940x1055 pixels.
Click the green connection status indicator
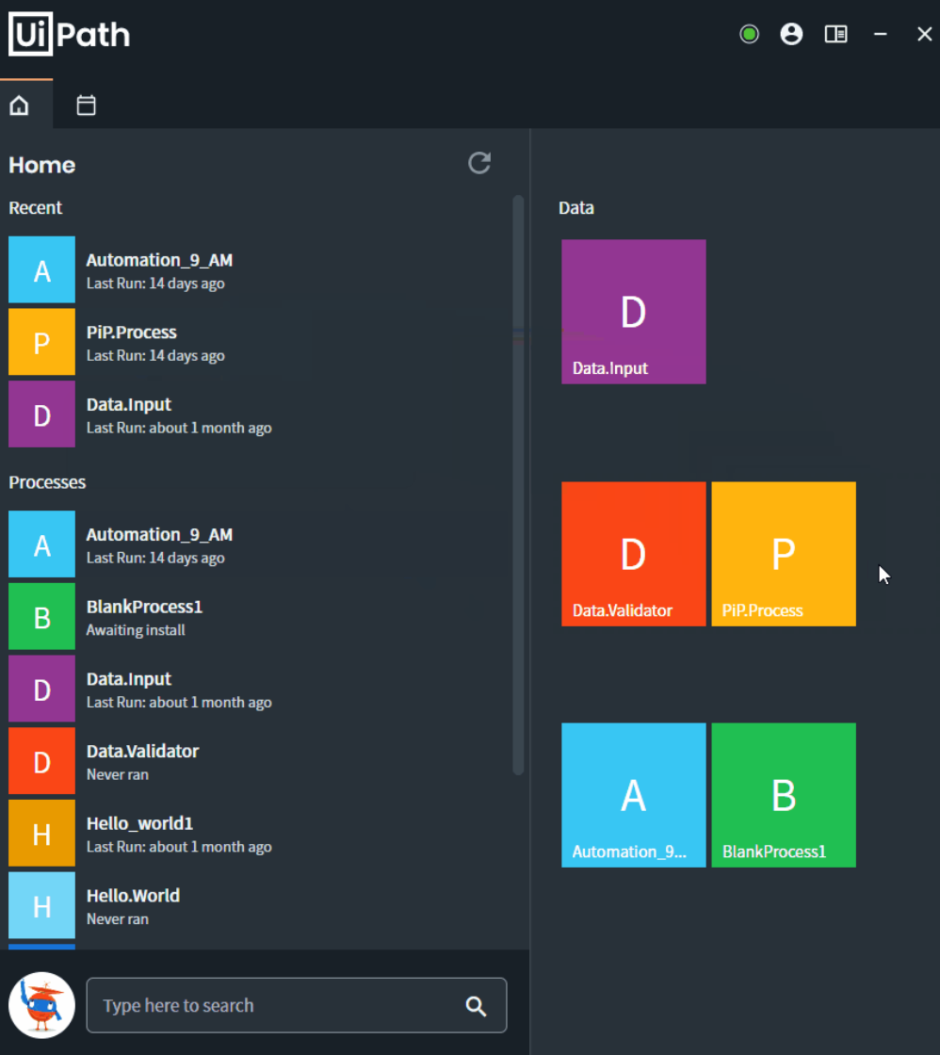(749, 35)
